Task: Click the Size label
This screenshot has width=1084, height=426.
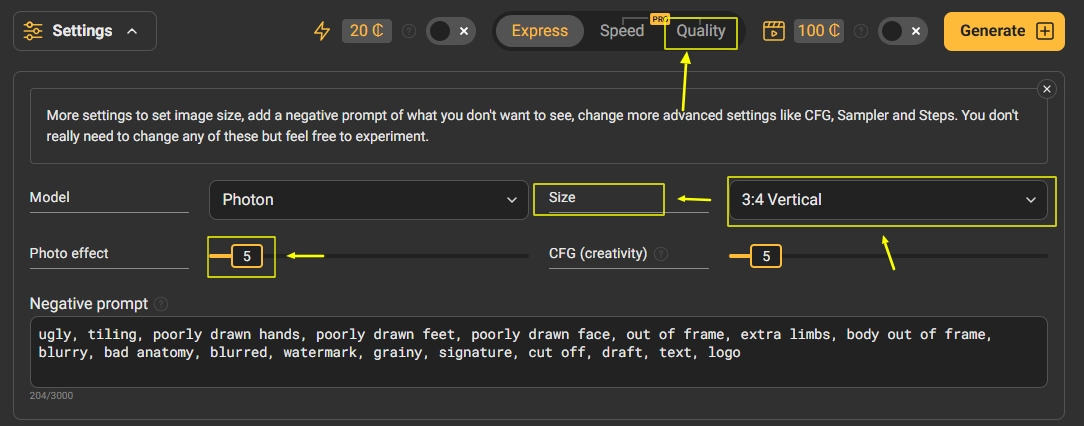Action: pyautogui.click(x=562, y=198)
